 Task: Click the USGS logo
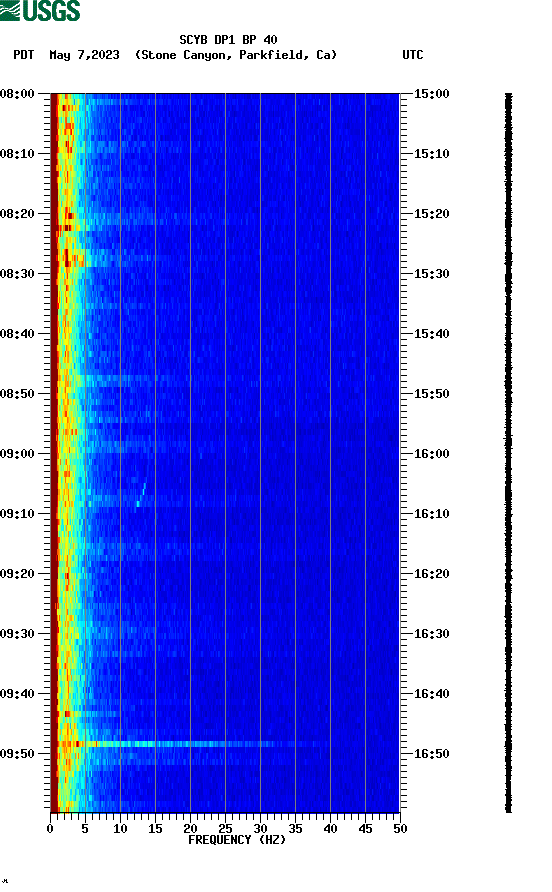(40, 10)
